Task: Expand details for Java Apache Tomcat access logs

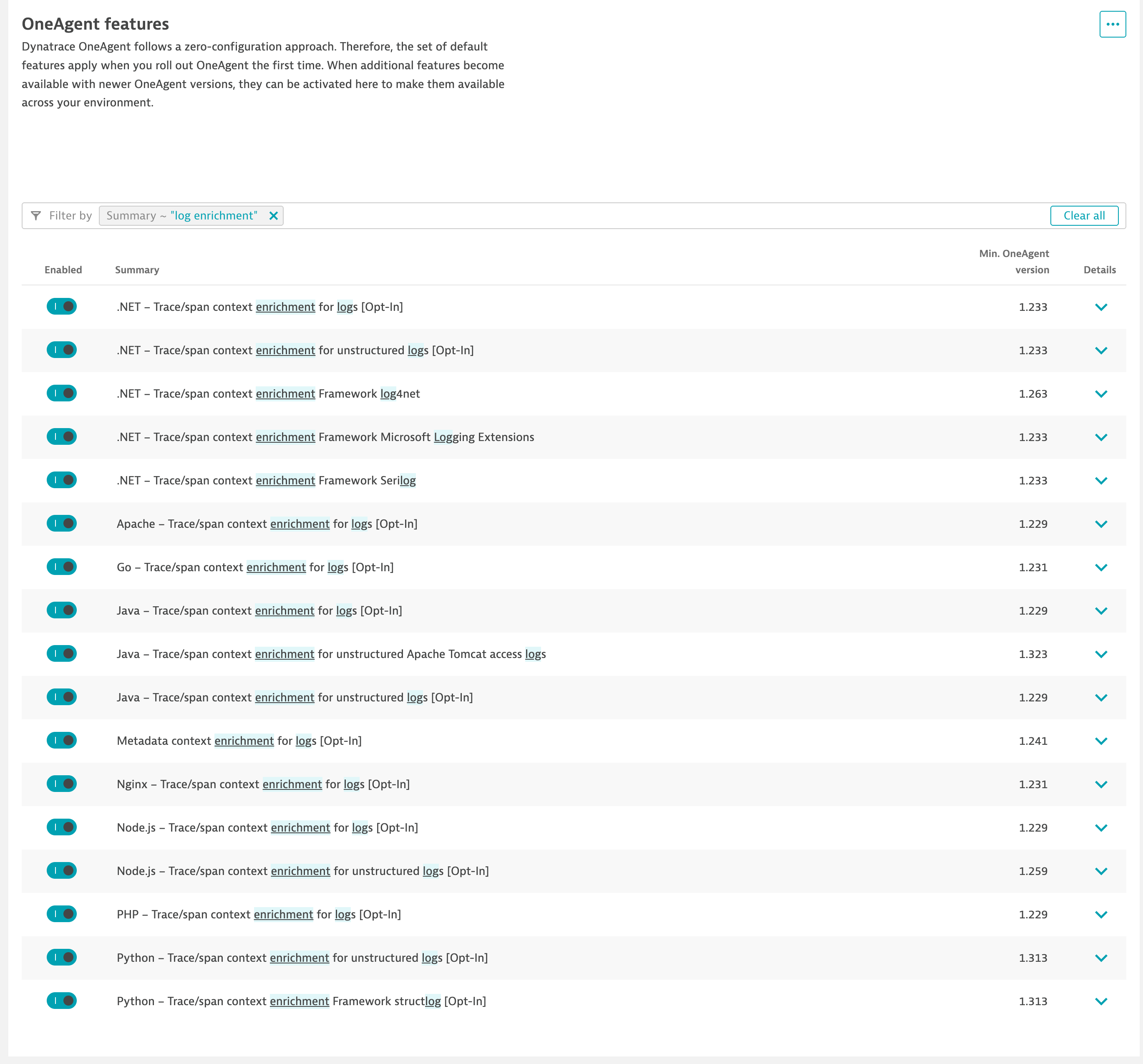Action: 1100,655
